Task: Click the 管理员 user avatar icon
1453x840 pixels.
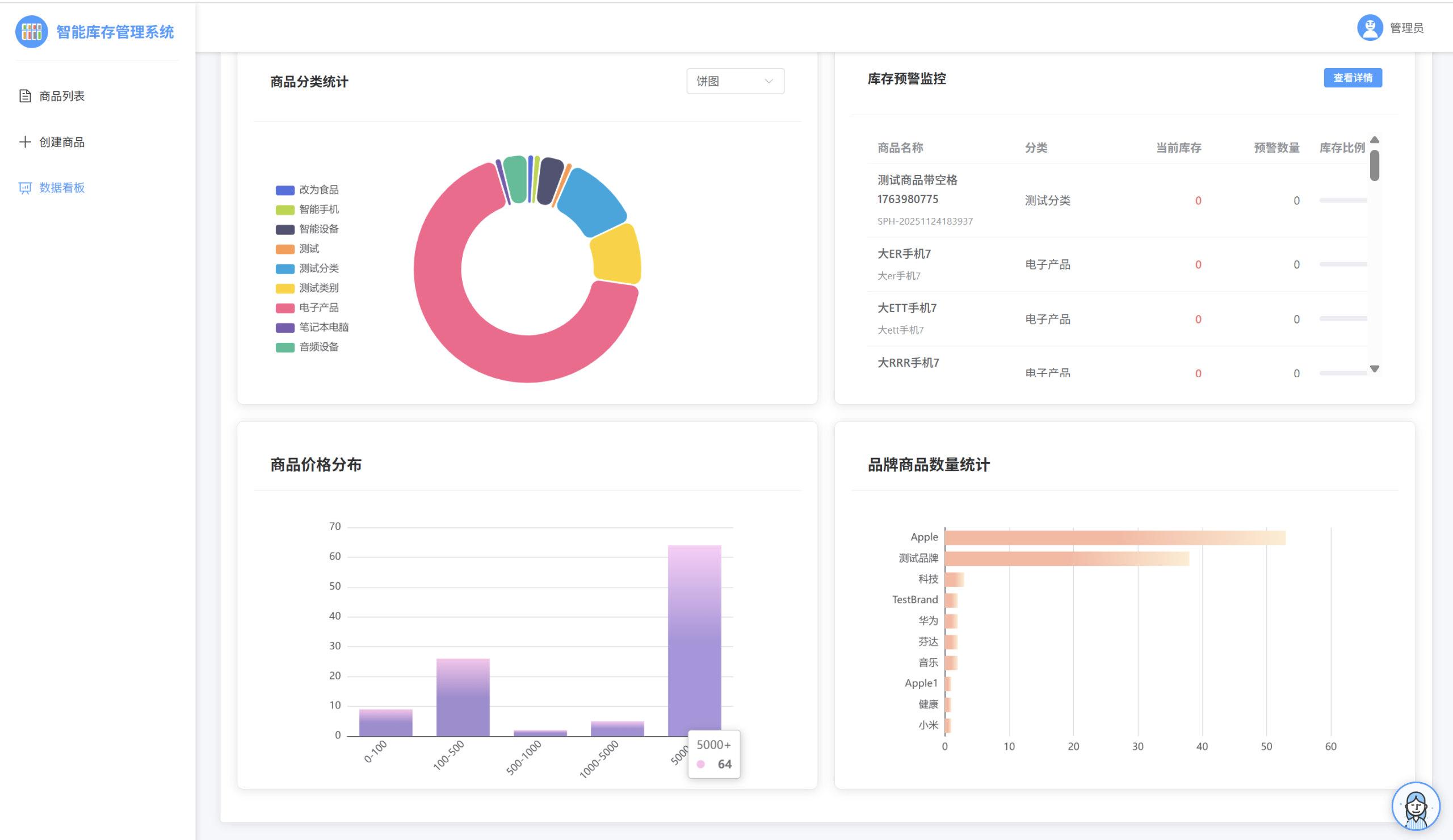Action: point(1370,28)
